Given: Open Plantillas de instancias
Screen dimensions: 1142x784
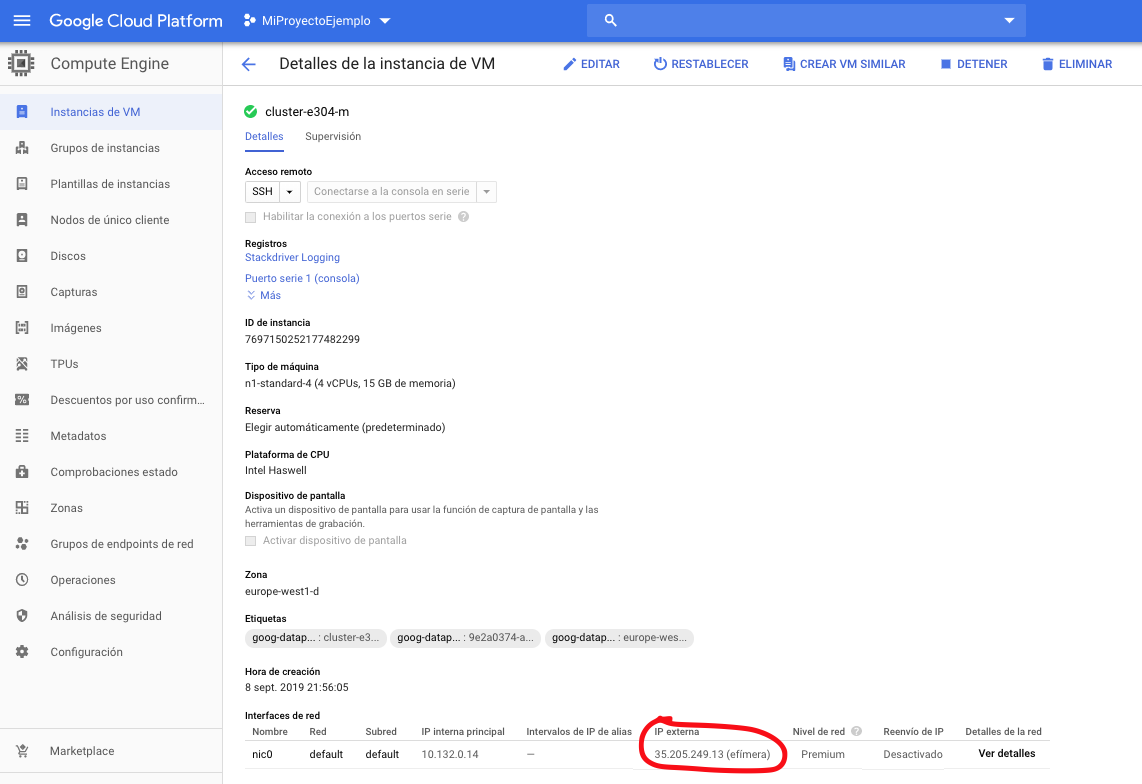Looking at the screenshot, I should 111,184.
